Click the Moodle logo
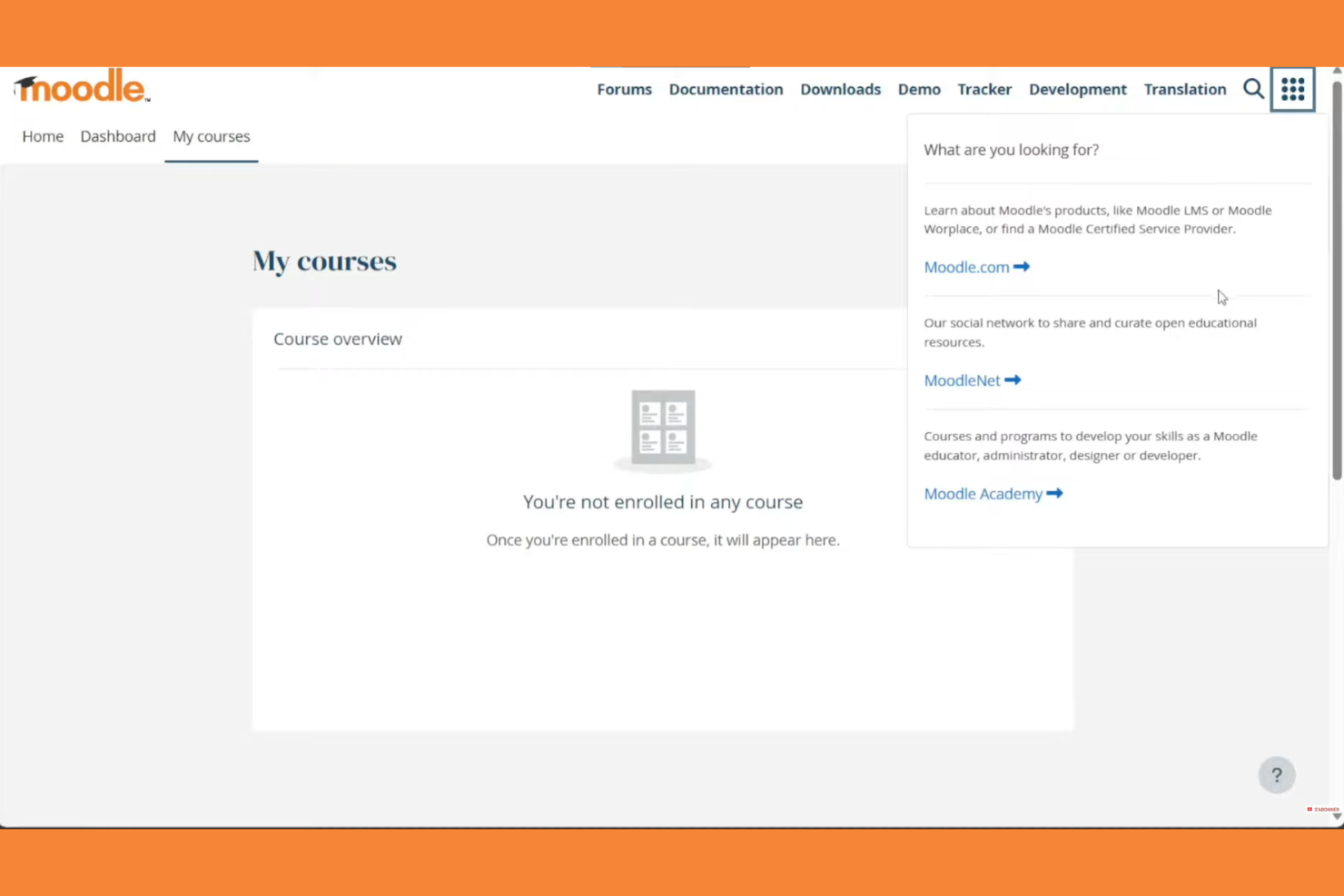Viewport: 1344px width, 896px height. click(x=80, y=86)
